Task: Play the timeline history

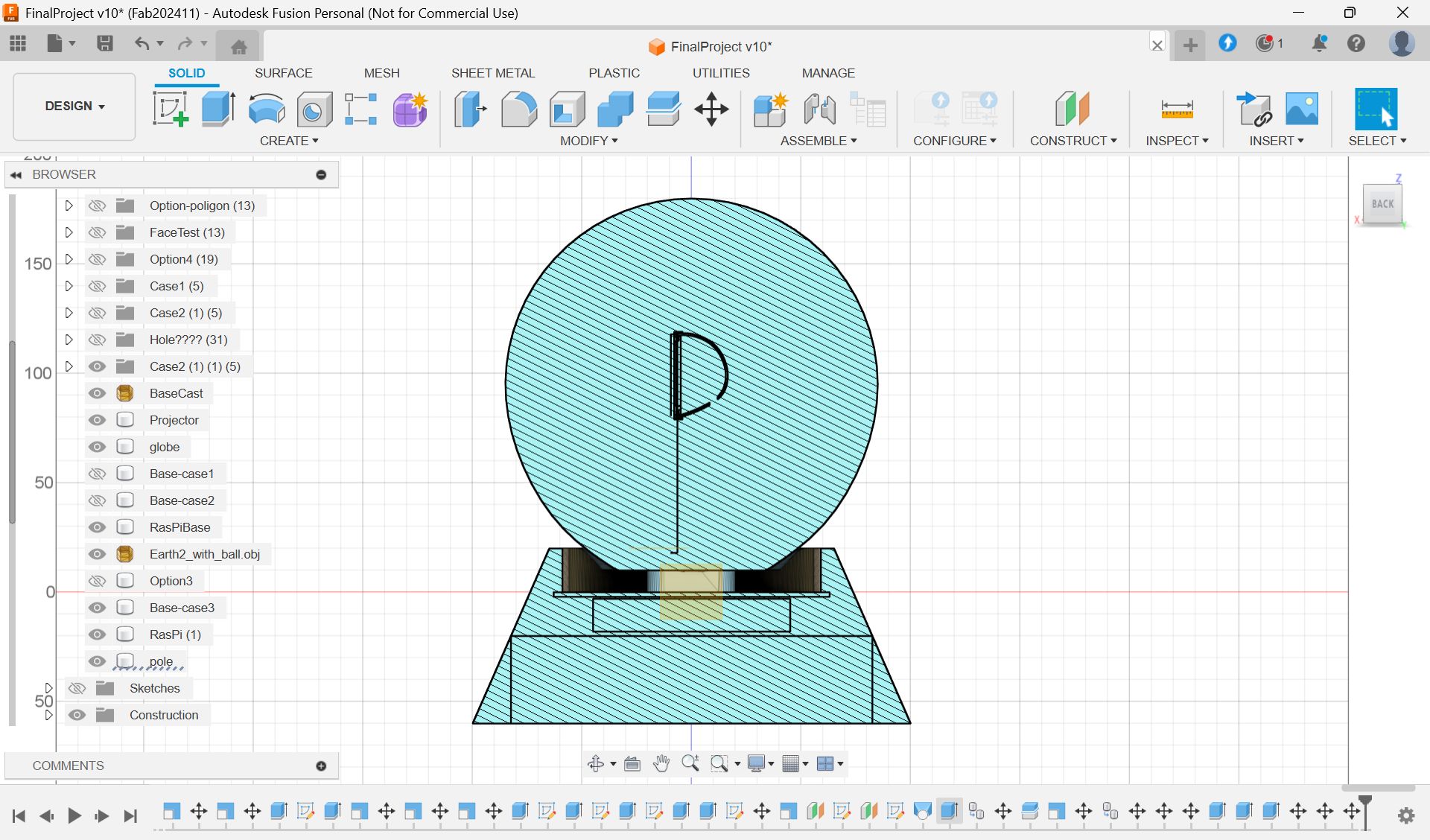Action: (74, 816)
